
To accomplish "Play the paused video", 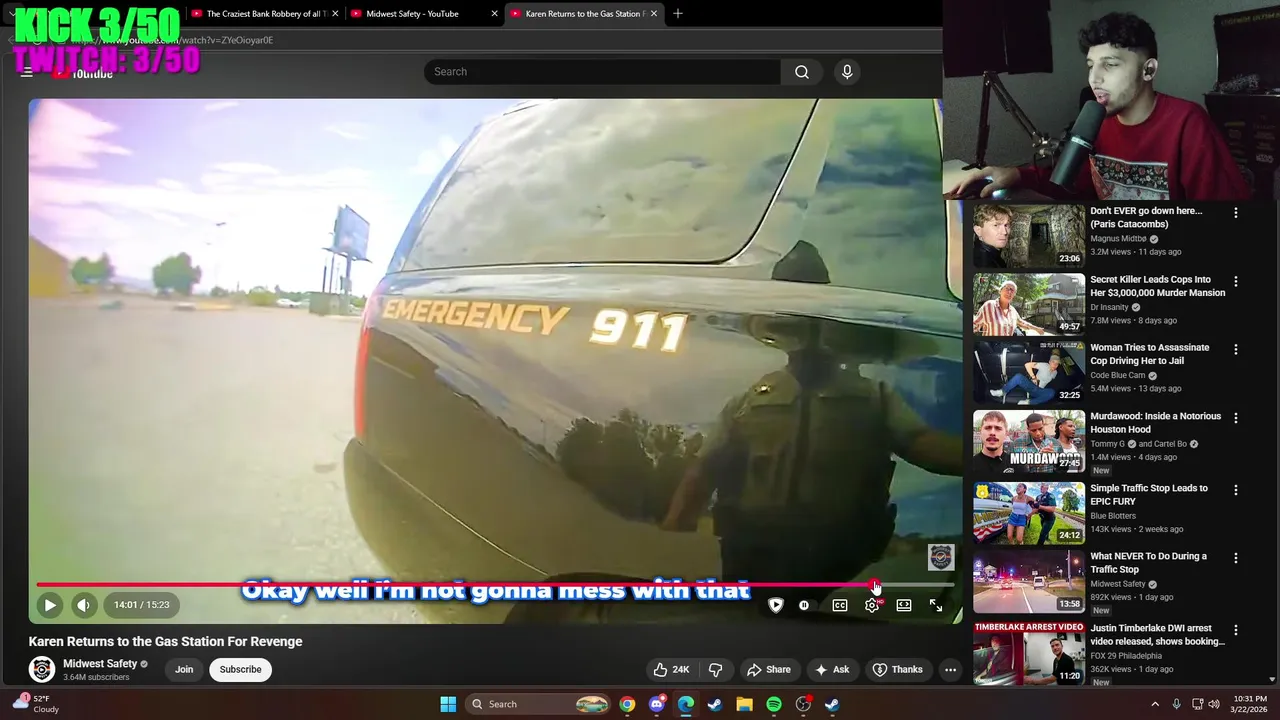I will [49, 605].
